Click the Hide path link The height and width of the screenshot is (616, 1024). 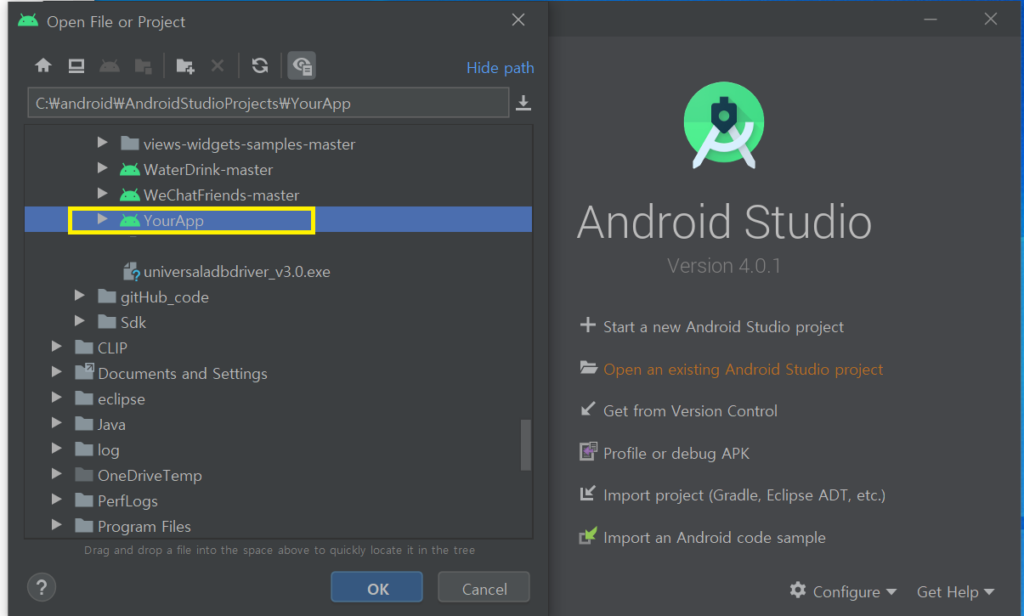(x=500, y=68)
